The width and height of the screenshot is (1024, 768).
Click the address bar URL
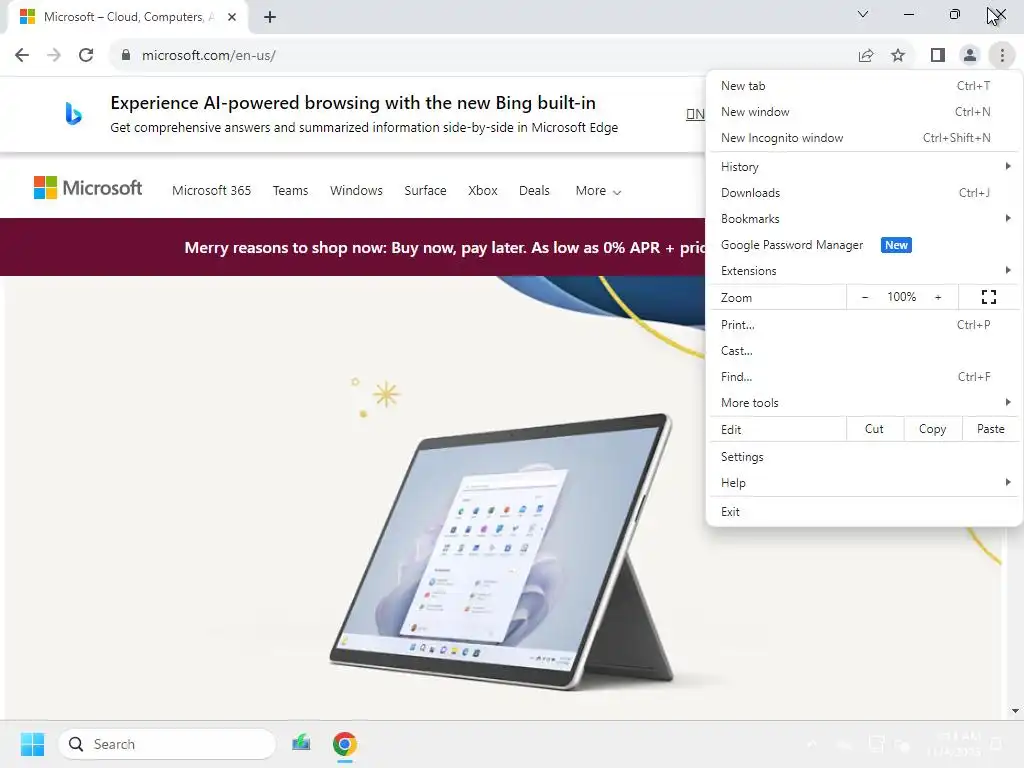coord(208,56)
